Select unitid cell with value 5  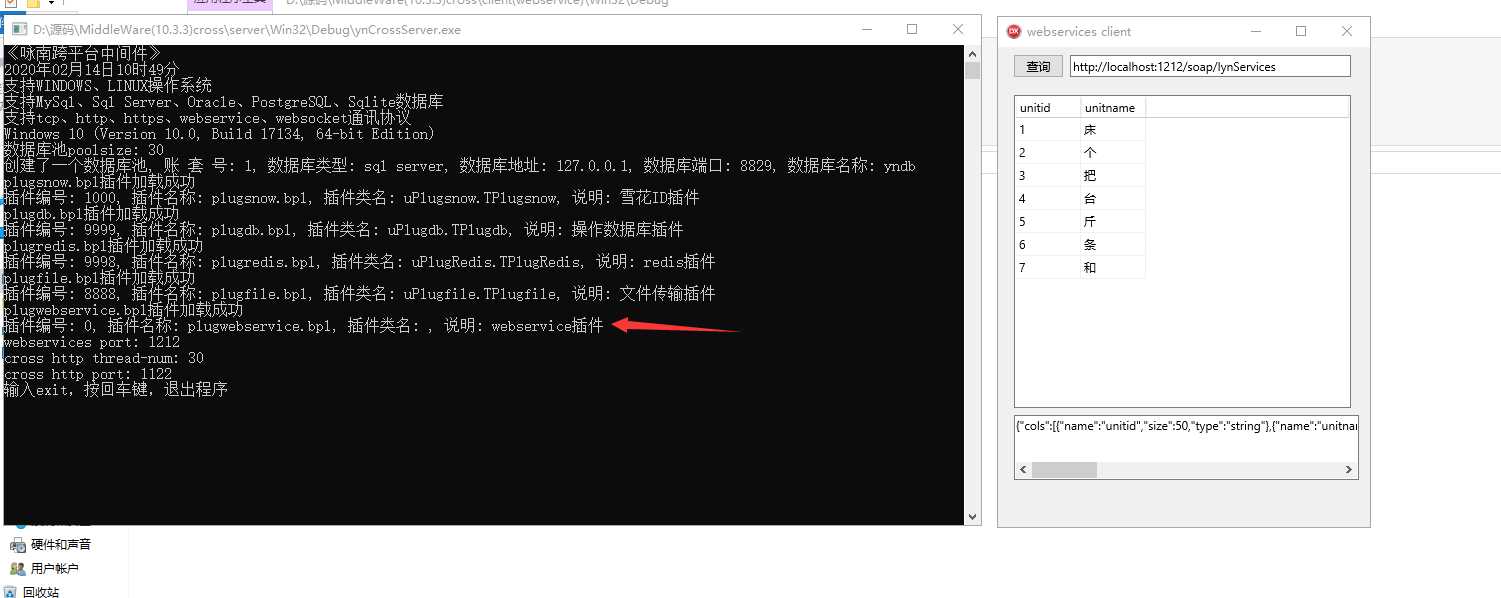click(1047, 222)
